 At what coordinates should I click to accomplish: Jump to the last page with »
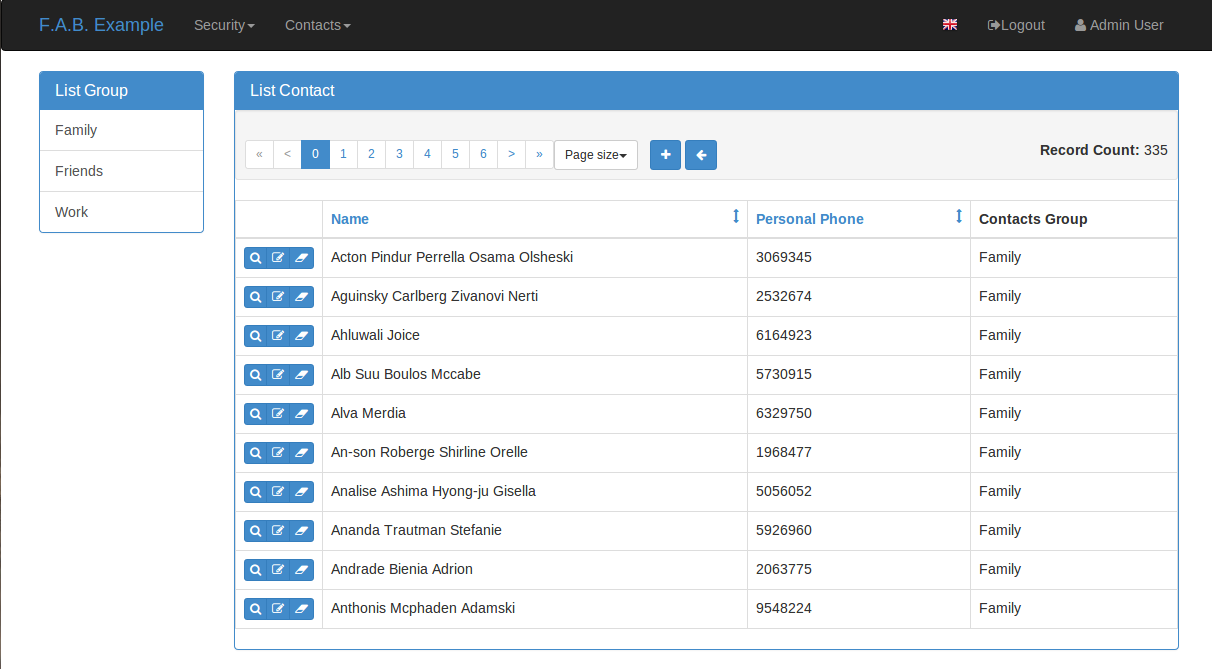point(539,153)
